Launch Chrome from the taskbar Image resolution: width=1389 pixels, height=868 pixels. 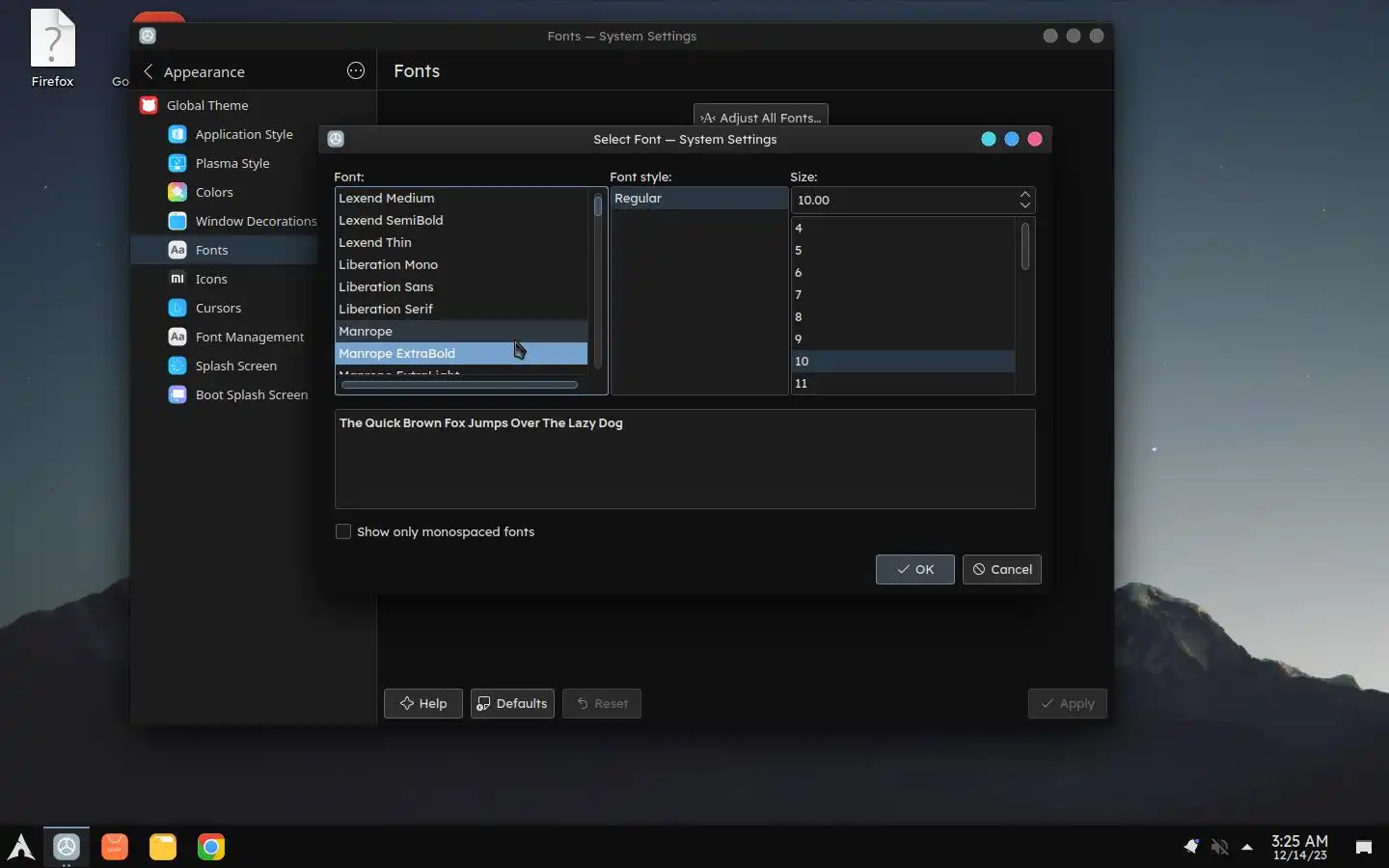[x=211, y=847]
